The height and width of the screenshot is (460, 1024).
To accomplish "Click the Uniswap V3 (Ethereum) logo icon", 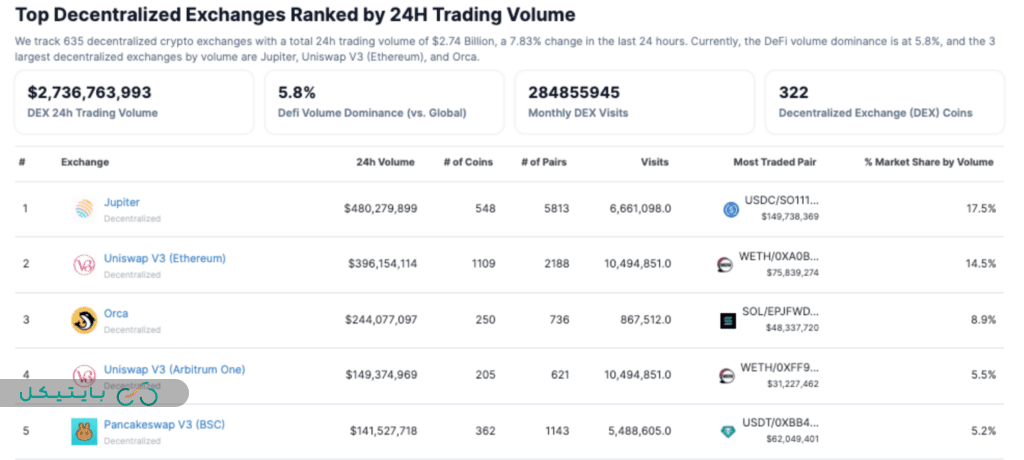I will coord(84,264).
